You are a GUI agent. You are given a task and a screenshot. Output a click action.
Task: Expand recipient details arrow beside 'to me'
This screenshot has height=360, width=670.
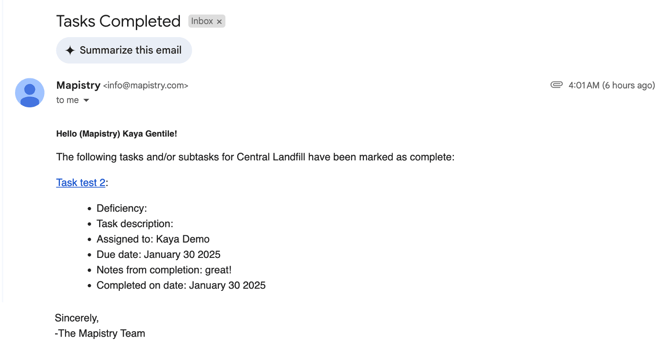point(86,100)
